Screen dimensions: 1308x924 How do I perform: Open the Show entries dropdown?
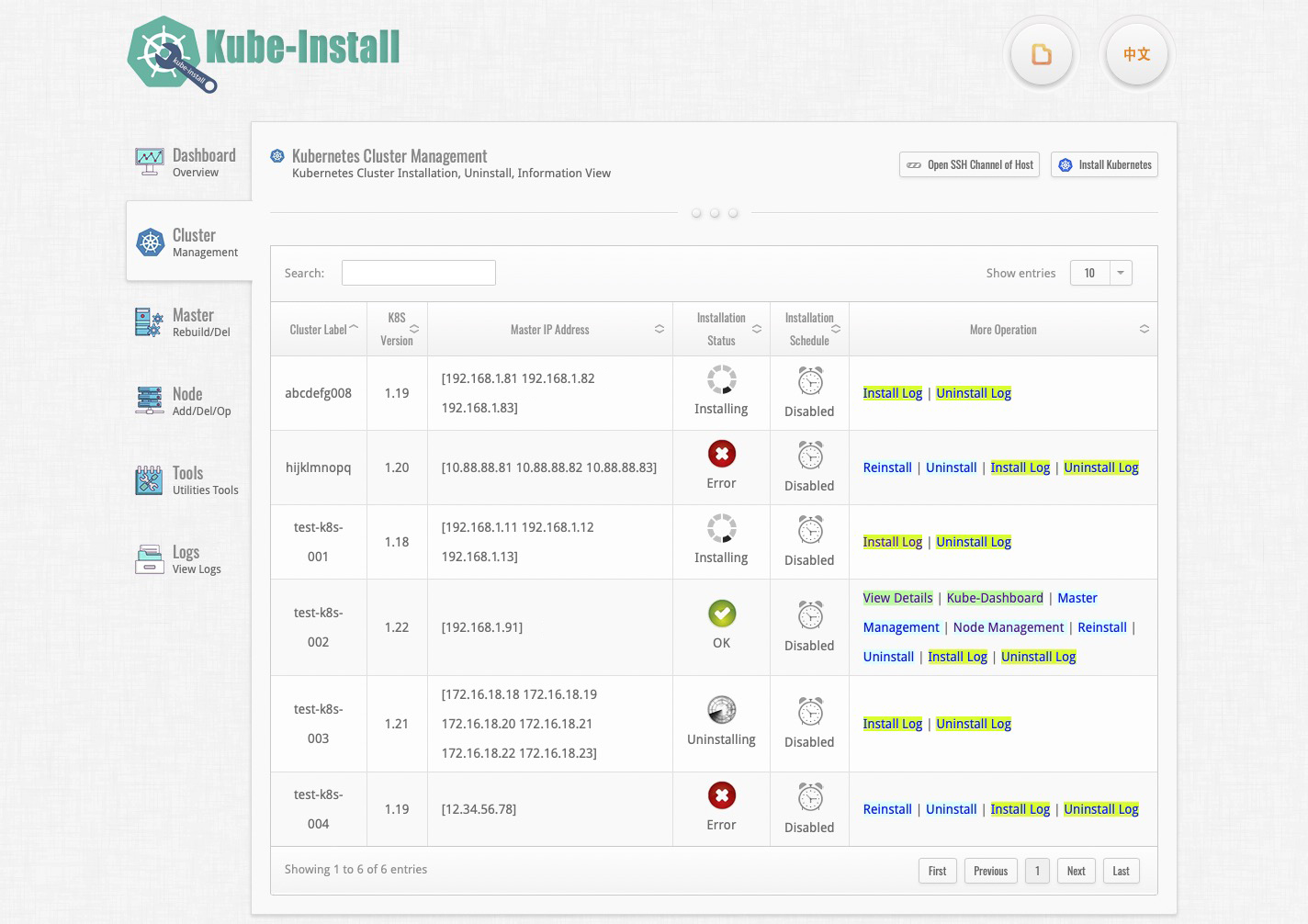[x=1101, y=273]
